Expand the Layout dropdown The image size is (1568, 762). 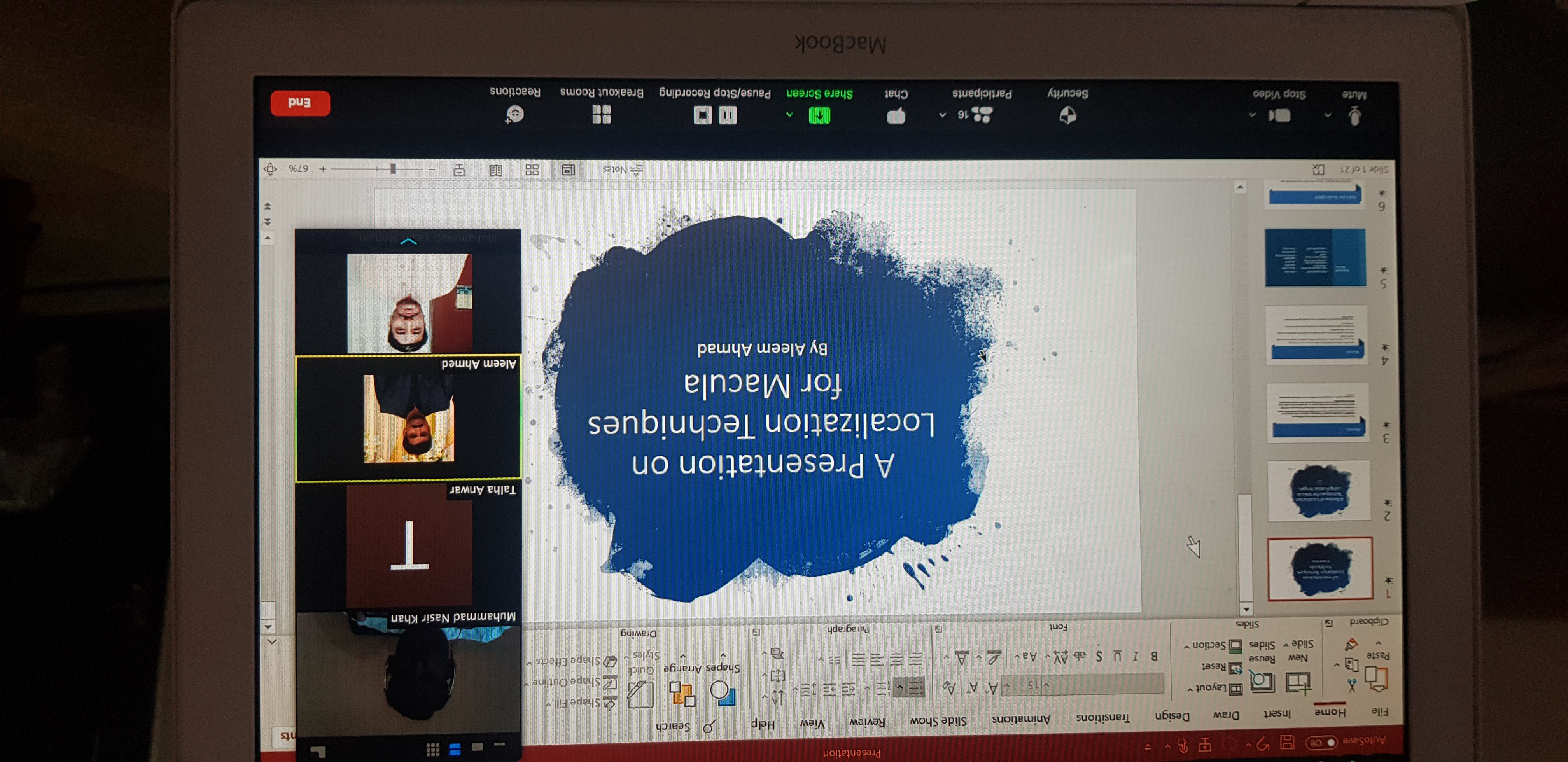[1211, 688]
